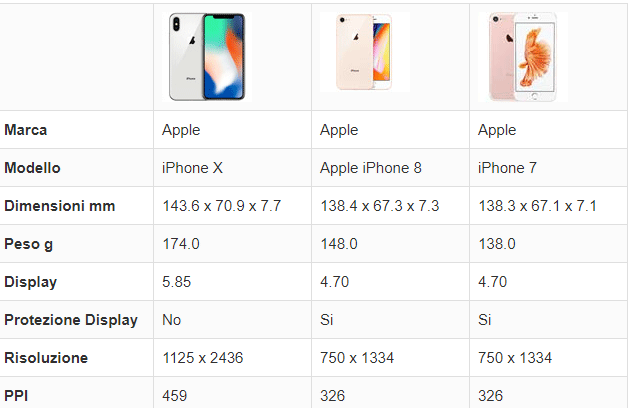Click the 1125 x 2436 resolution value
Screen dimensions: 630x408
[x=203, y=358]
